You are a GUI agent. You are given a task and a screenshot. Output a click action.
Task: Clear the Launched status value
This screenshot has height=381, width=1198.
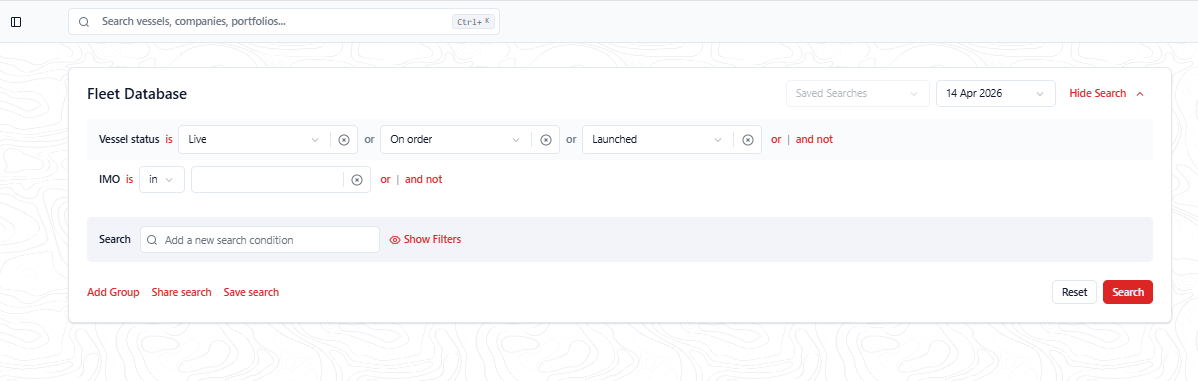coord(748,140)
